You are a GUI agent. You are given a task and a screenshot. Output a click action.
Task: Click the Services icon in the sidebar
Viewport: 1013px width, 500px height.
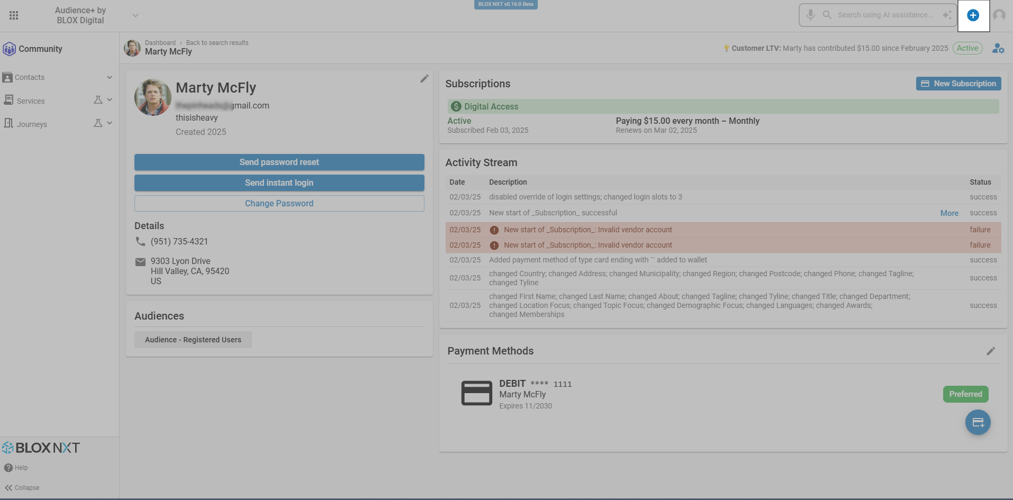[9, 100]
